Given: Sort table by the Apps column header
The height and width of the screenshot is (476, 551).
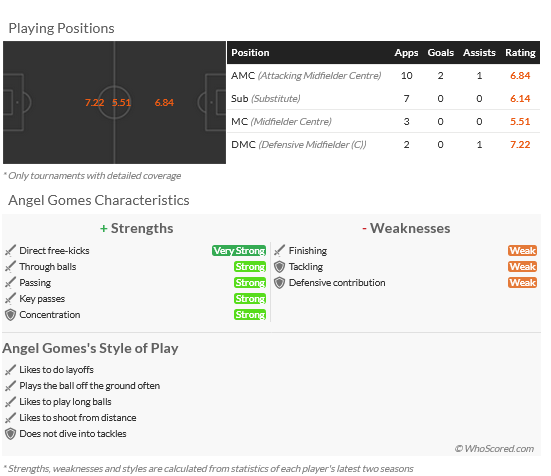Looking at the screenshot, I should pyautogui.click(x=407, y=53).
